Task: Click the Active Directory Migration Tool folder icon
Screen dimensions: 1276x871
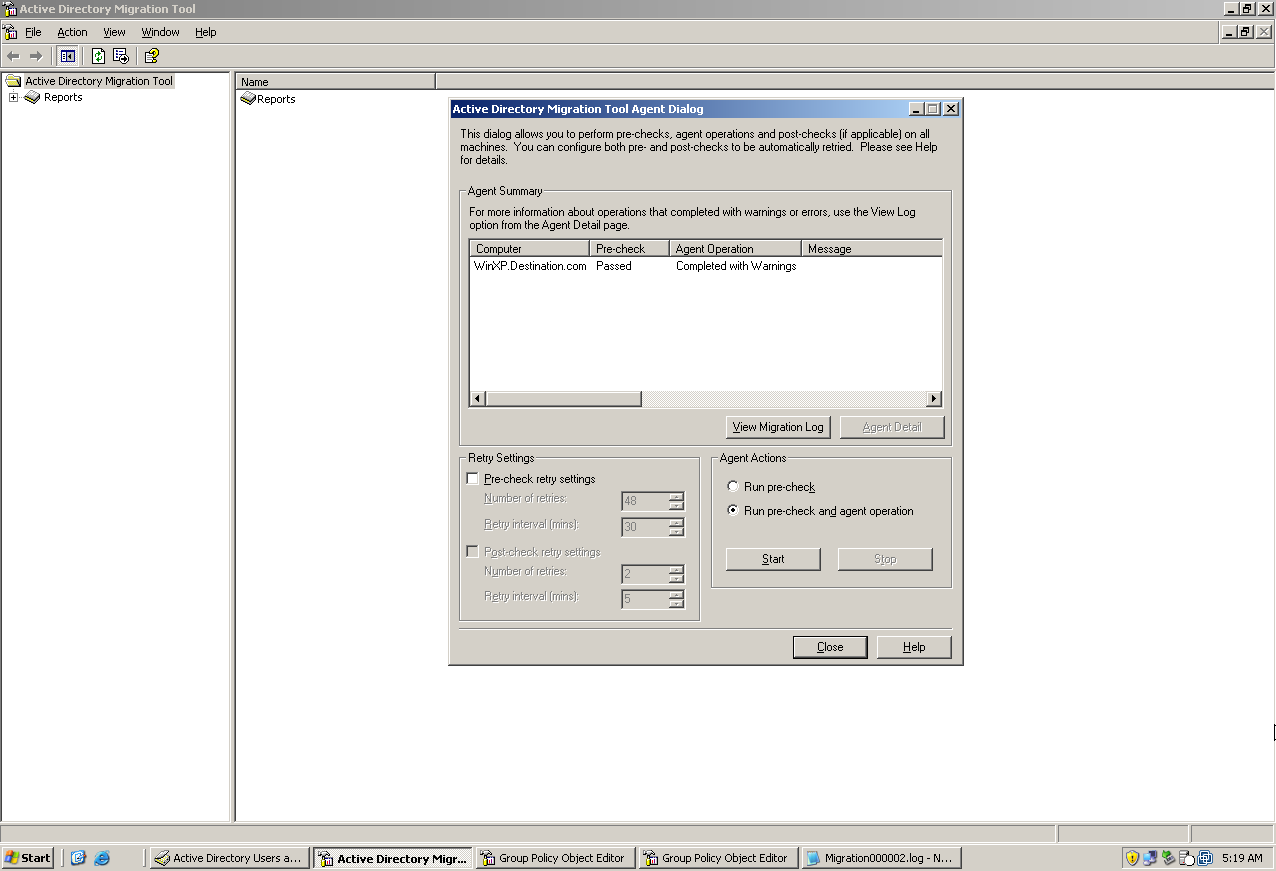Action: click(13, 81)
